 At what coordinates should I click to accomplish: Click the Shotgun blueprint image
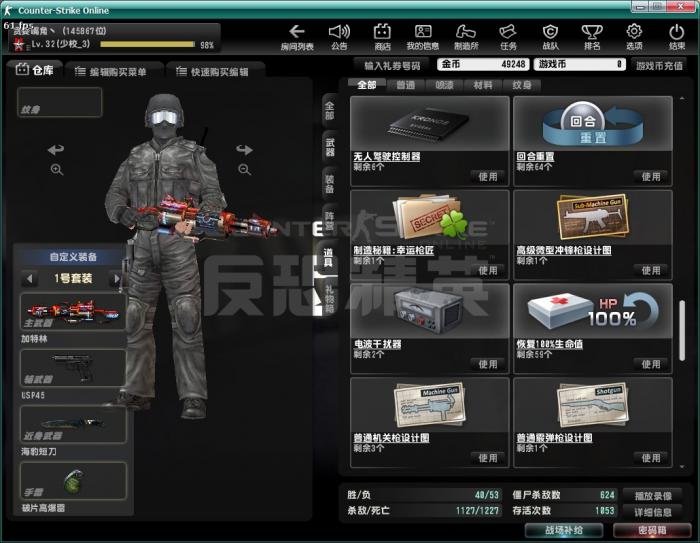(x=593, y=405)
